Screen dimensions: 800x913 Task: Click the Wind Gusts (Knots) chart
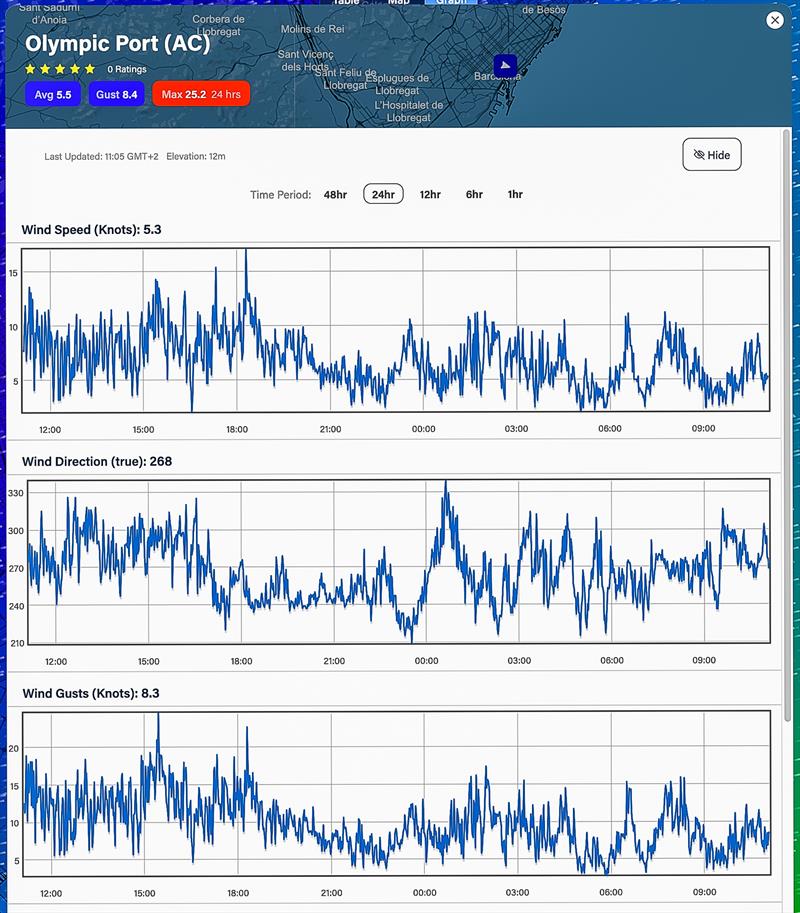coord(397,793)
